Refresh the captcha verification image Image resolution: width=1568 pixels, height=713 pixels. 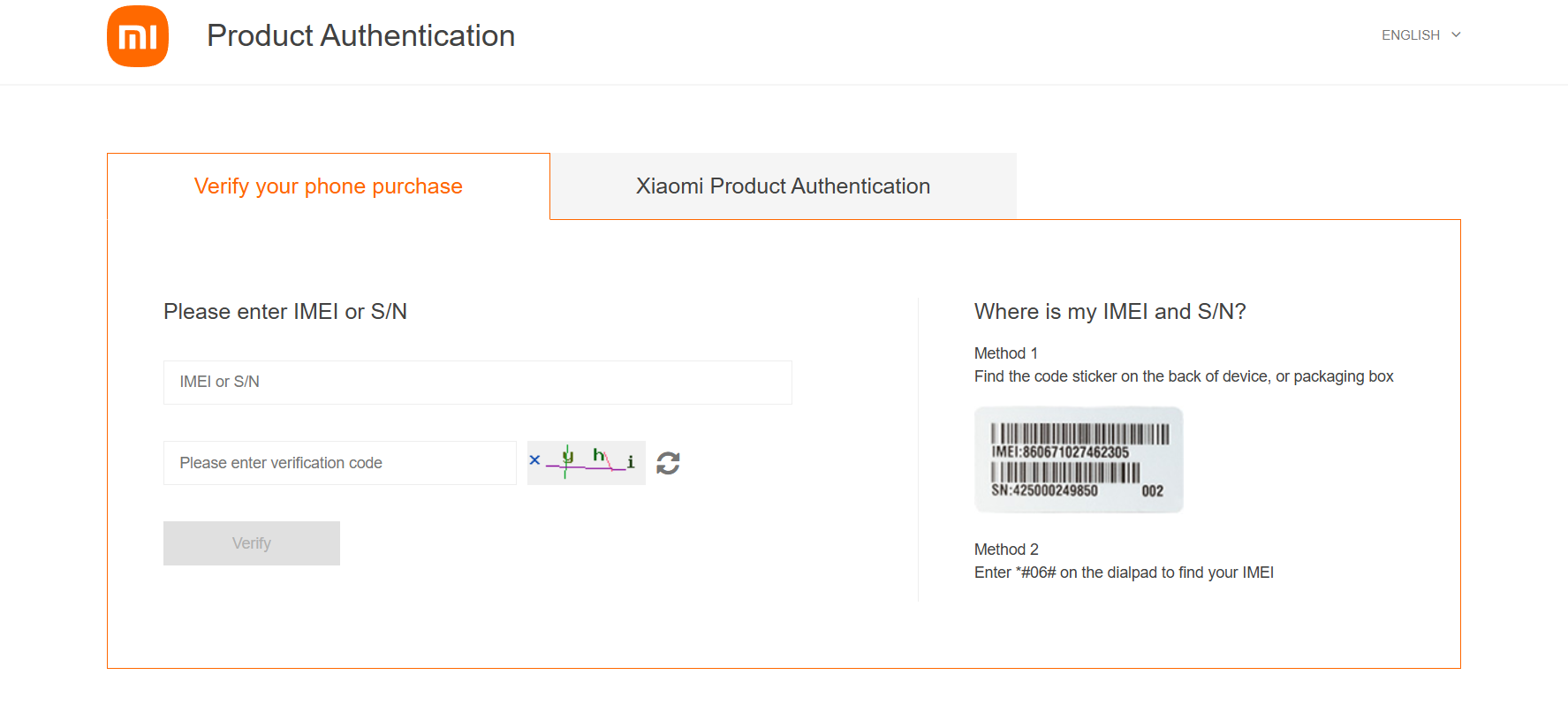click(x=668, y=463)
